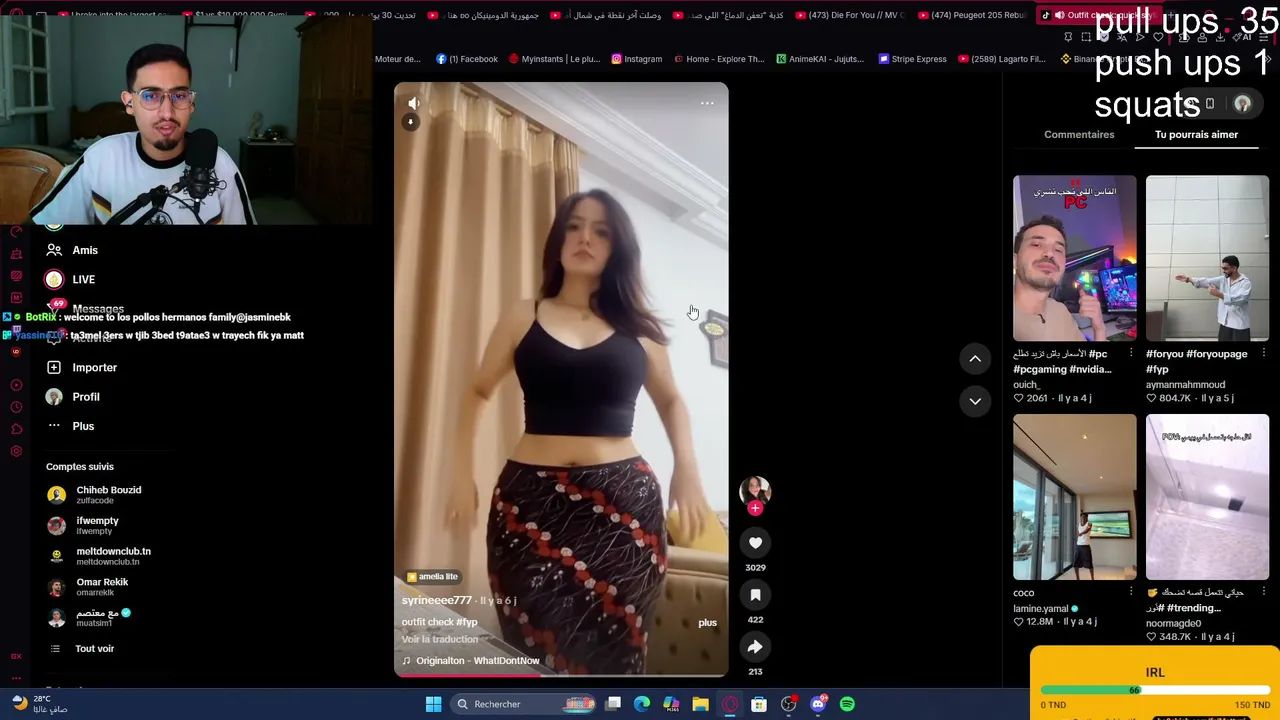Open Importer to upload a video
1280x720 pixels.
pyautogui.click(x=82, y=367)
